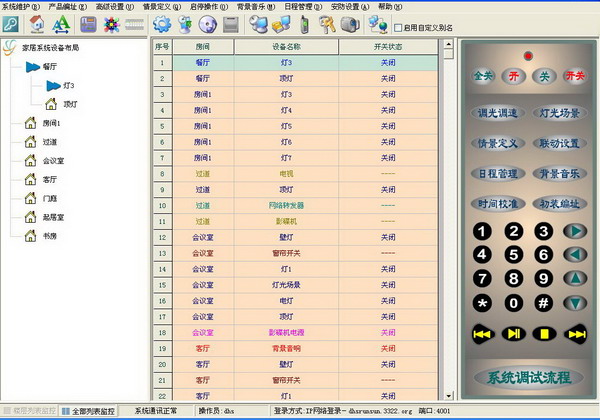
Task: Click the computer with green arrow icon
Action: 186,24
